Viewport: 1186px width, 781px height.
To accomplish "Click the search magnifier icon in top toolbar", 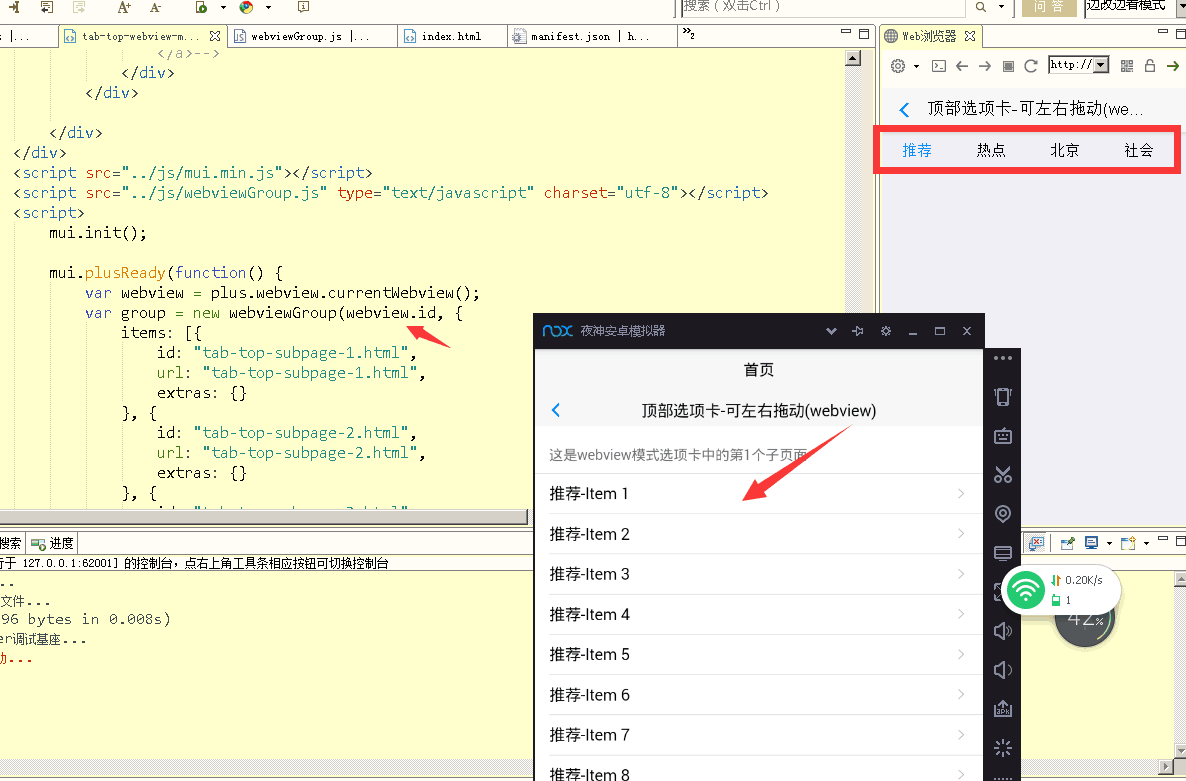I will (981, 7).
